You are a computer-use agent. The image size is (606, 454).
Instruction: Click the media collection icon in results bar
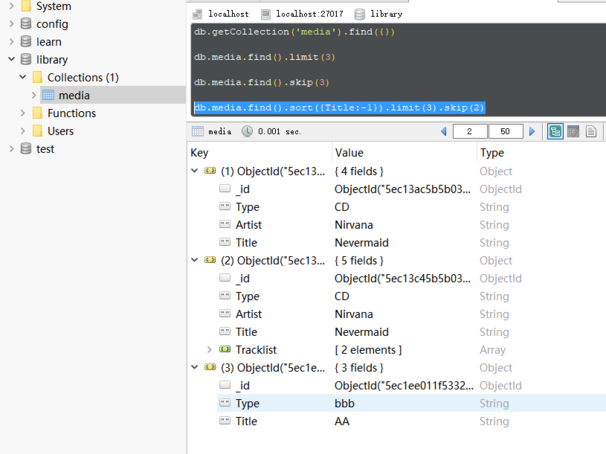tap(197, 131)
